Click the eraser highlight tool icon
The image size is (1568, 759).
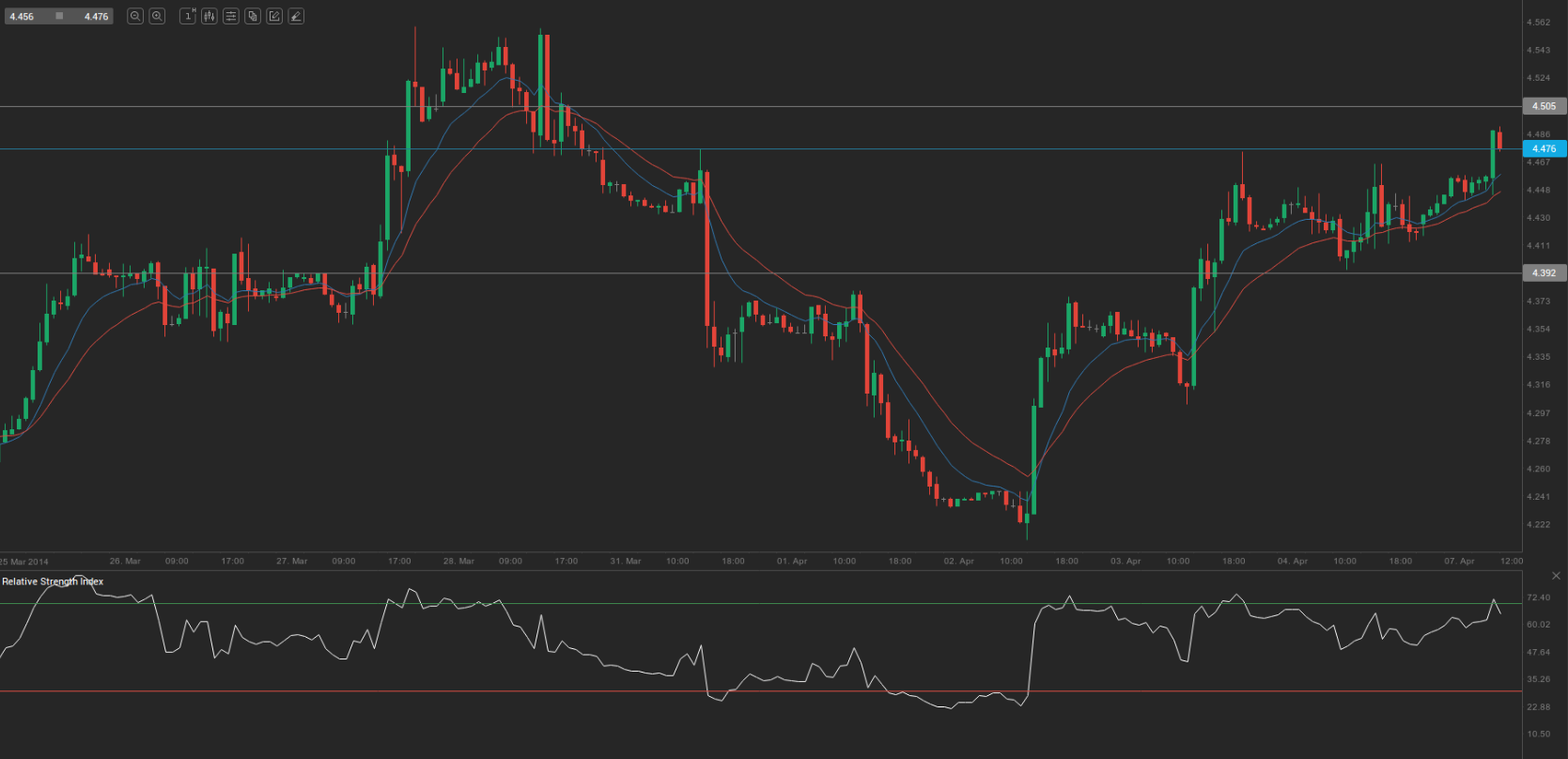[296, 16]
